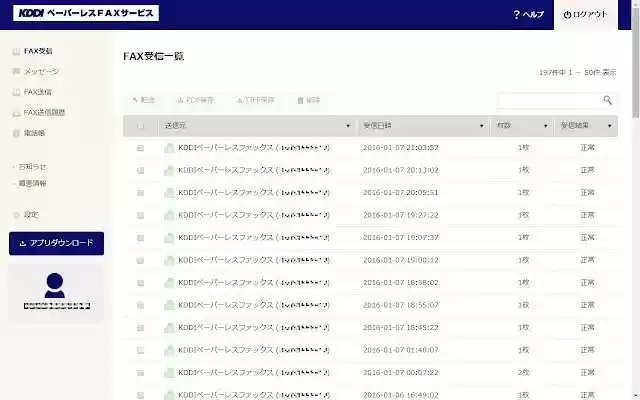Check the row received 2016-01-07 19:07:37
This screenshot has height=400, width=640.
pos(140,238)
